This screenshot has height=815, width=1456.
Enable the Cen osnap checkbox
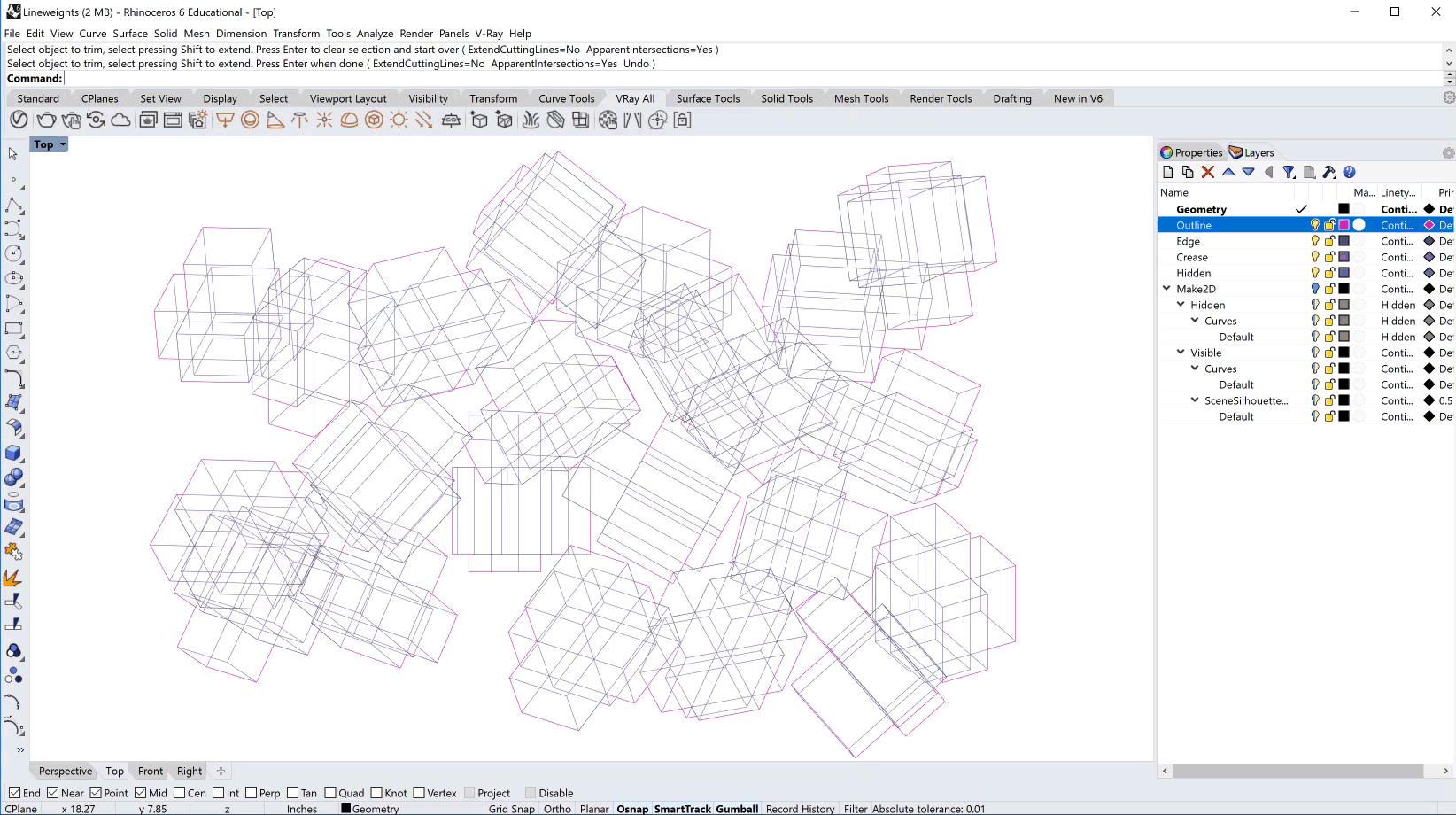pyautogui.click(x=180, y=793)
